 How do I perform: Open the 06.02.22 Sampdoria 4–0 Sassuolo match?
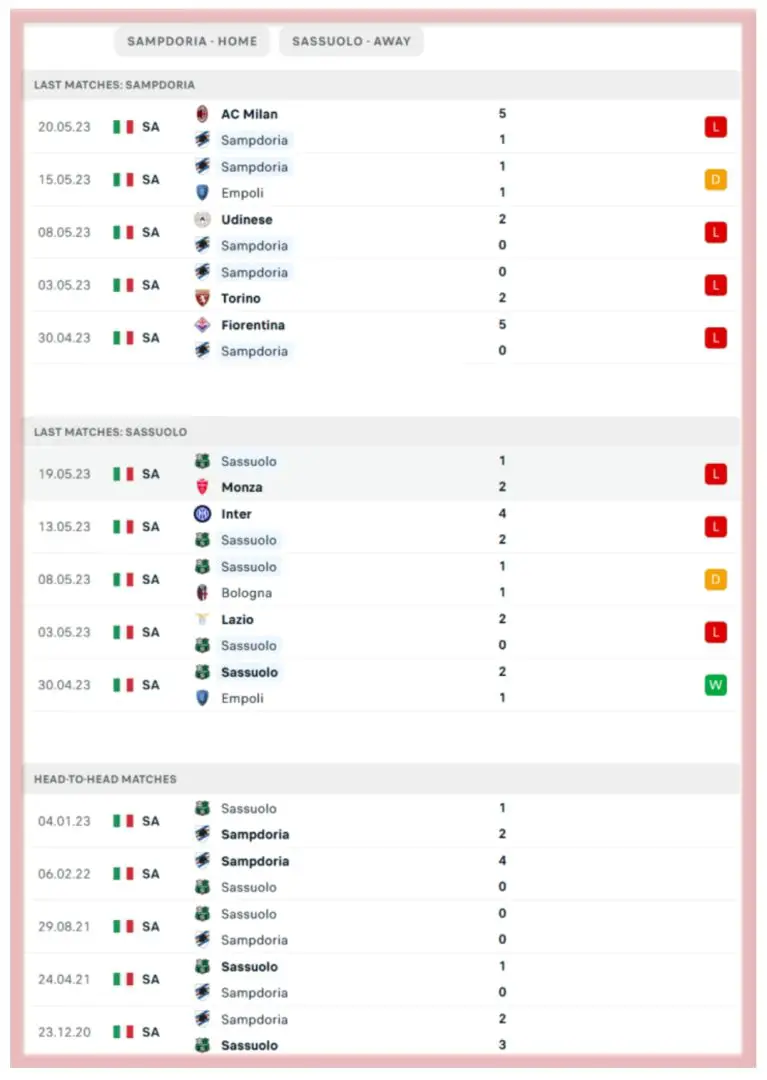[380, 874]
